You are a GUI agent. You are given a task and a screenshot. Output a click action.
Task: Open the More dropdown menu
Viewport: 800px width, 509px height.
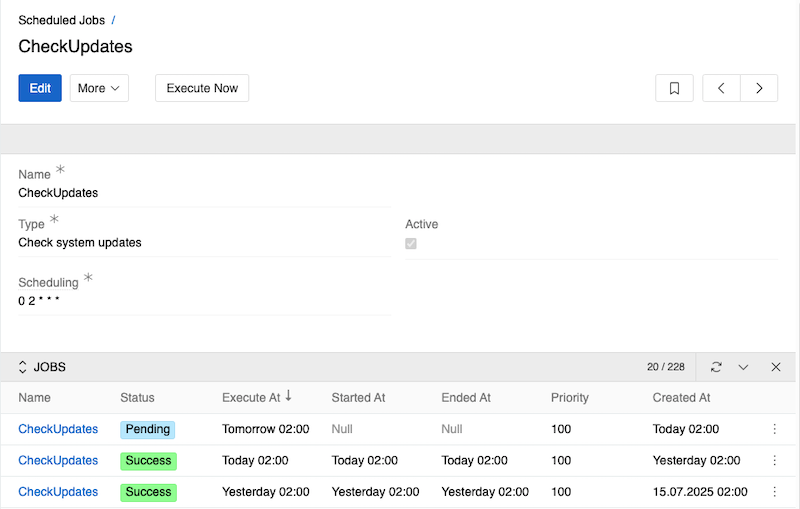(x=99, y=88)
